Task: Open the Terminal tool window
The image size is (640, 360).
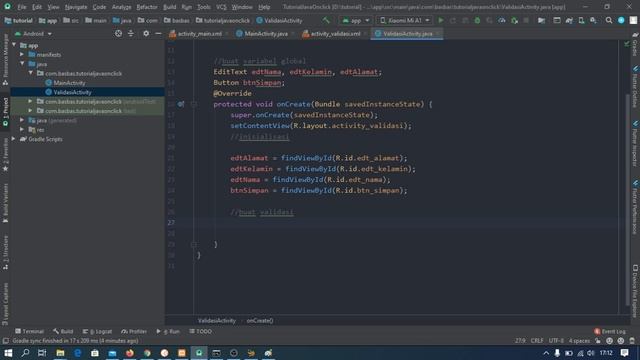Action: point(29,331)
